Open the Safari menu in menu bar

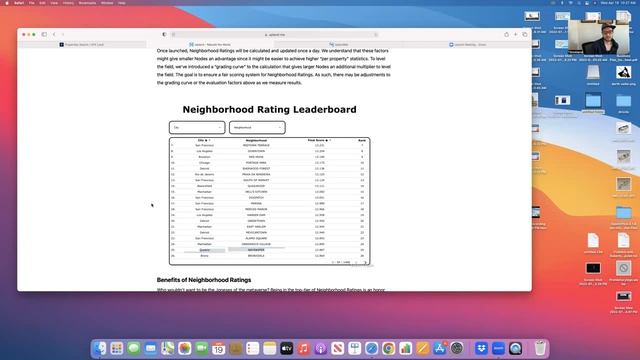(19, 3)
